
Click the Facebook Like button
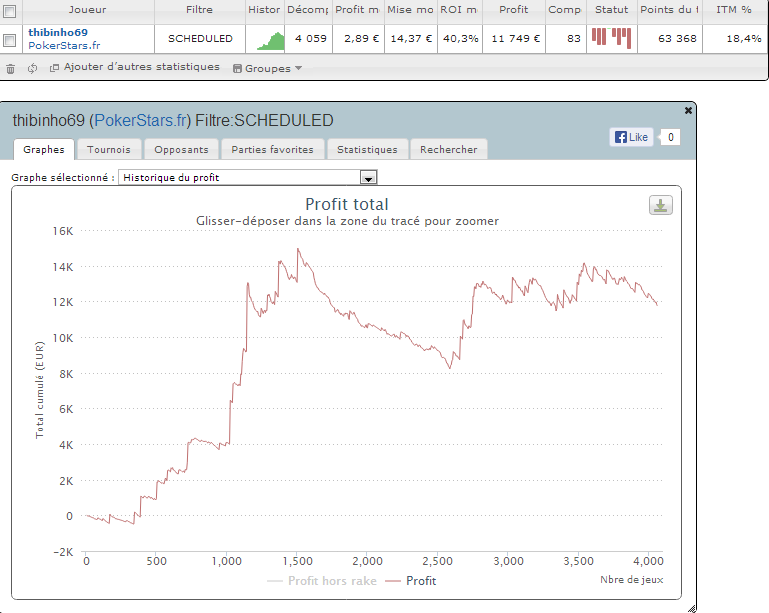632,137
